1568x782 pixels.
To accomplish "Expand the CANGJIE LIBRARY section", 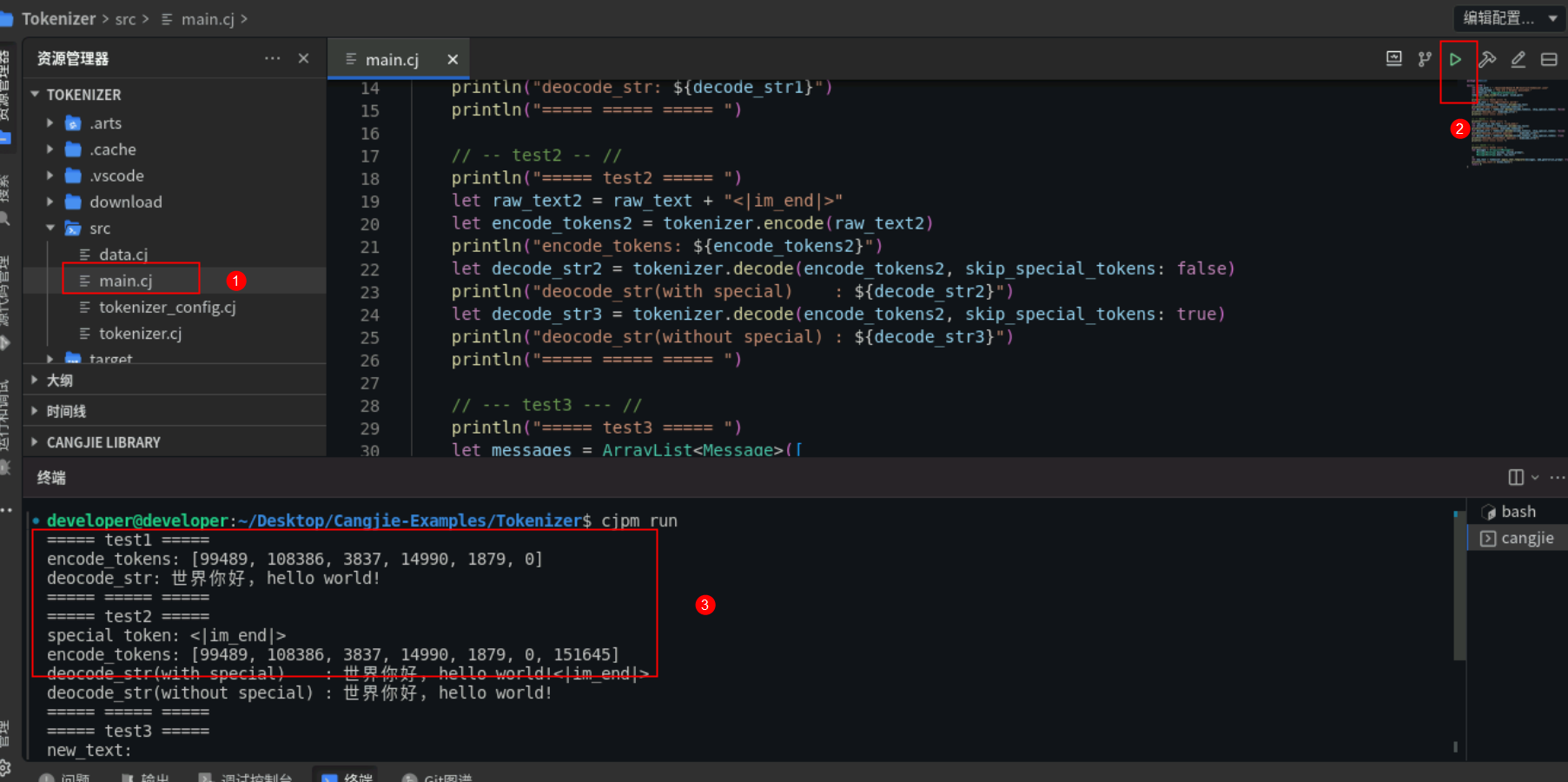I will (174, 442).
